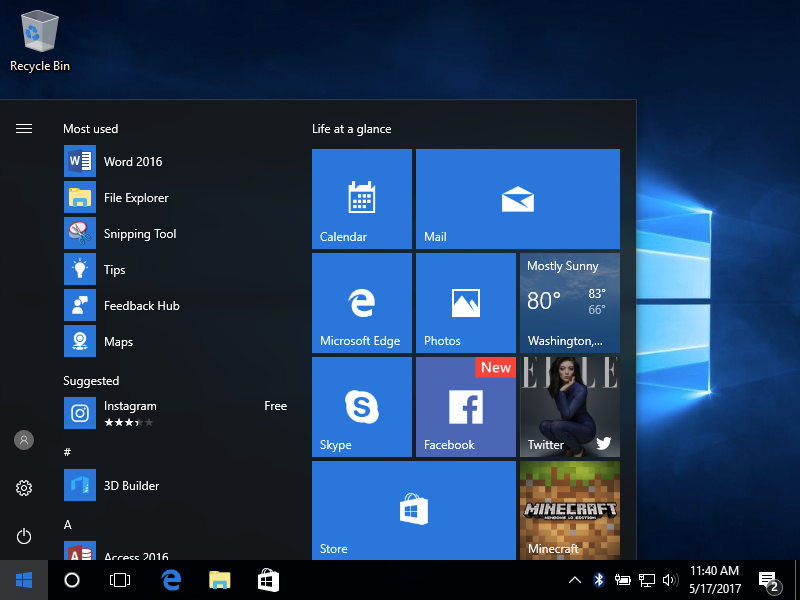Screen dimensions: 800x600
Task: Open the Facebook tile marked New
Action: tap(465, 406)
